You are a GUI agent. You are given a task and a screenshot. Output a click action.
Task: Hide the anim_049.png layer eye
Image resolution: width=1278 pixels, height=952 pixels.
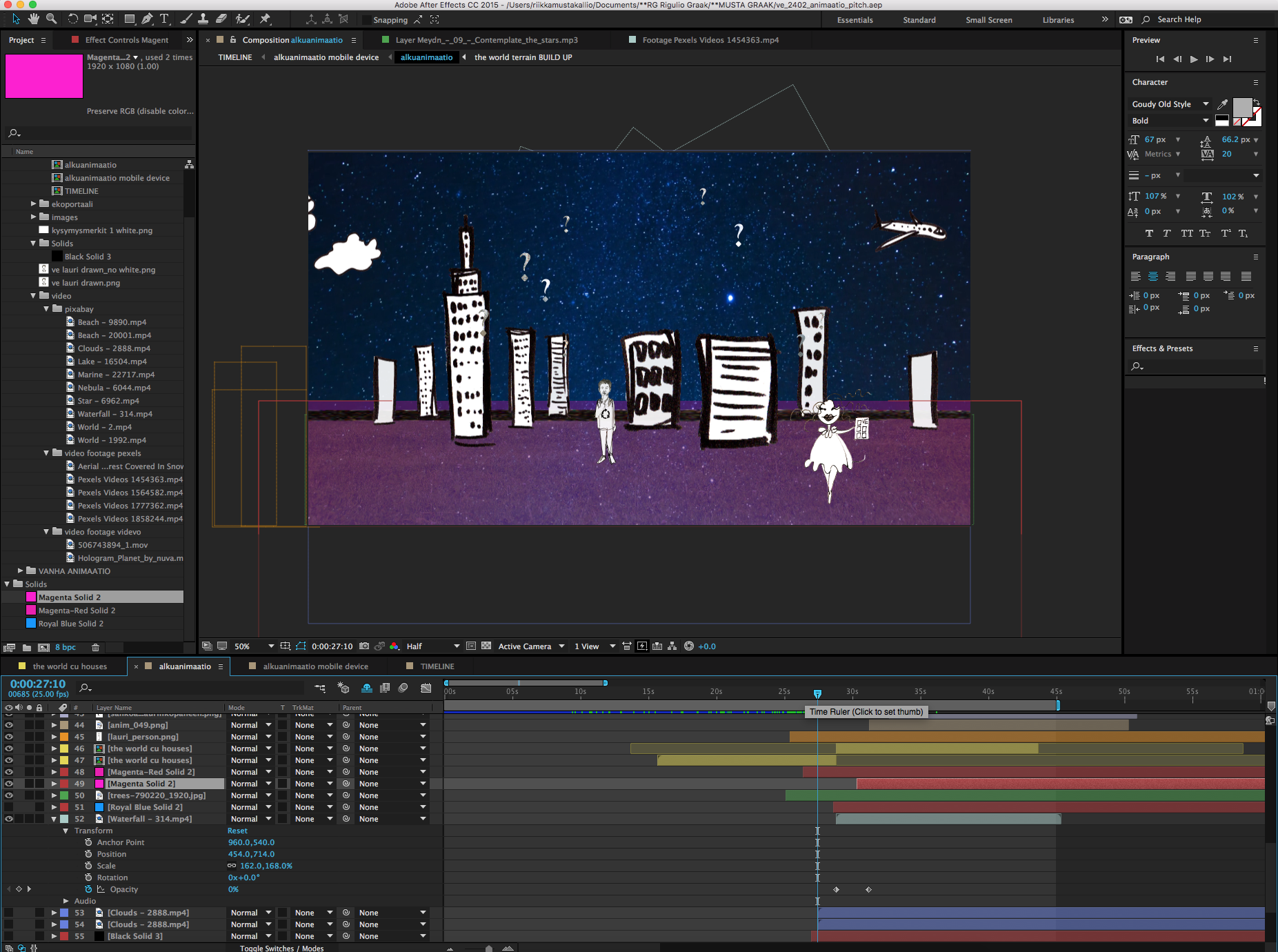coord(9,725)
